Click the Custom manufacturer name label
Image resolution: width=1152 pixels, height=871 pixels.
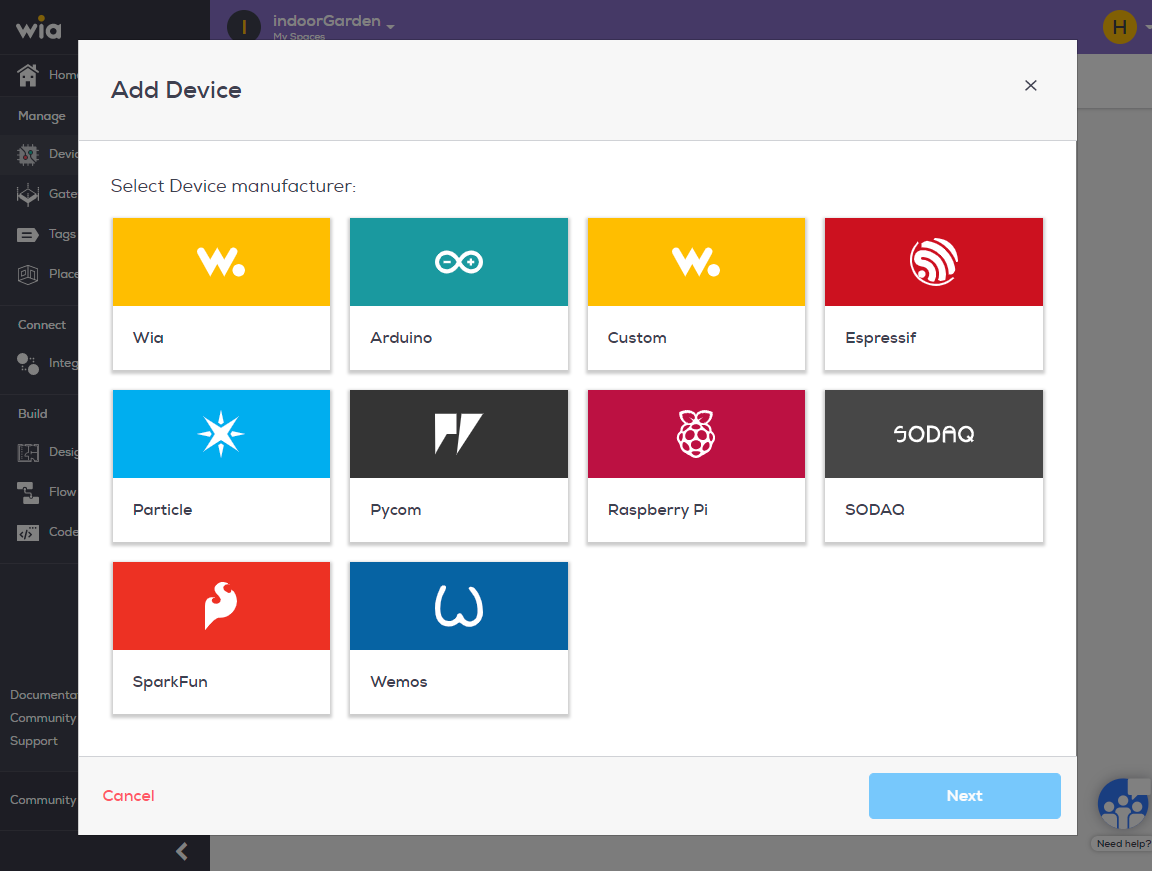point(637,338)
